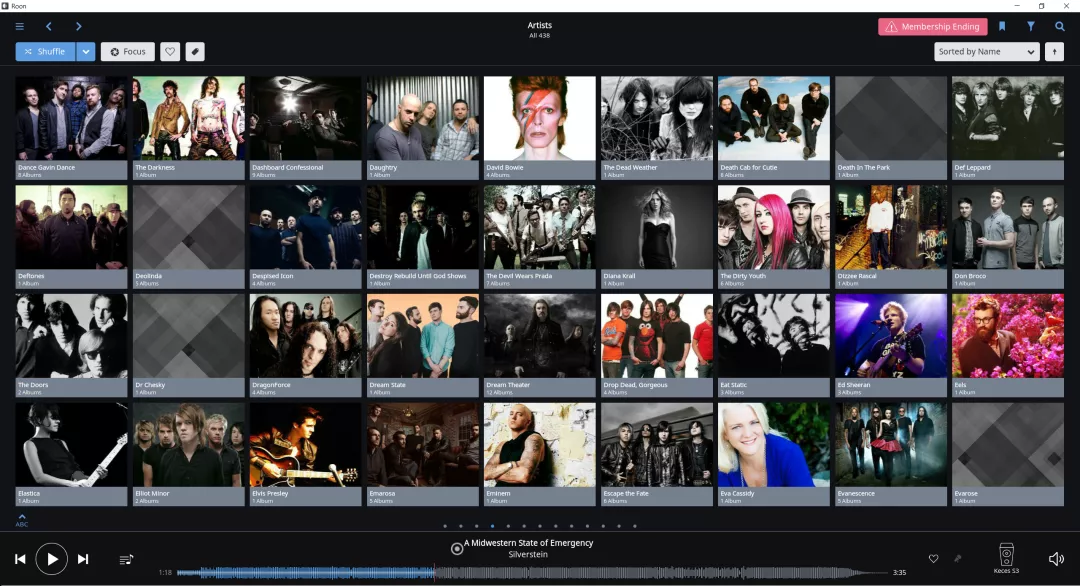Skip to the previous track
This screenshot has width=1080, height=586.
[21, 559]
